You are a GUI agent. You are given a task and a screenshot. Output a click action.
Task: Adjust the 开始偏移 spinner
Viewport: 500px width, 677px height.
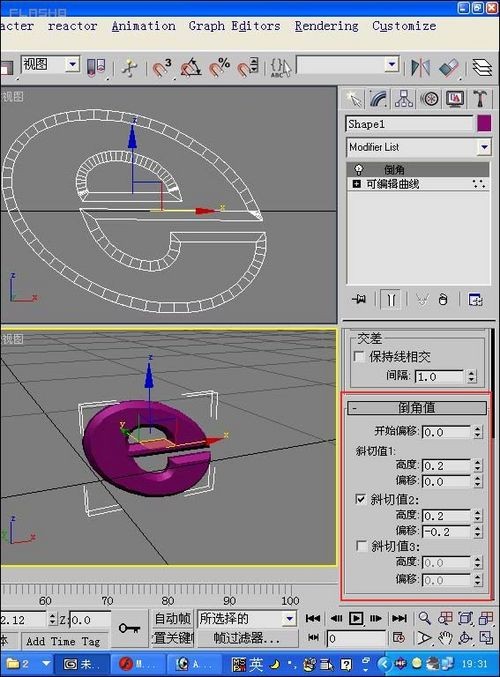478,432
